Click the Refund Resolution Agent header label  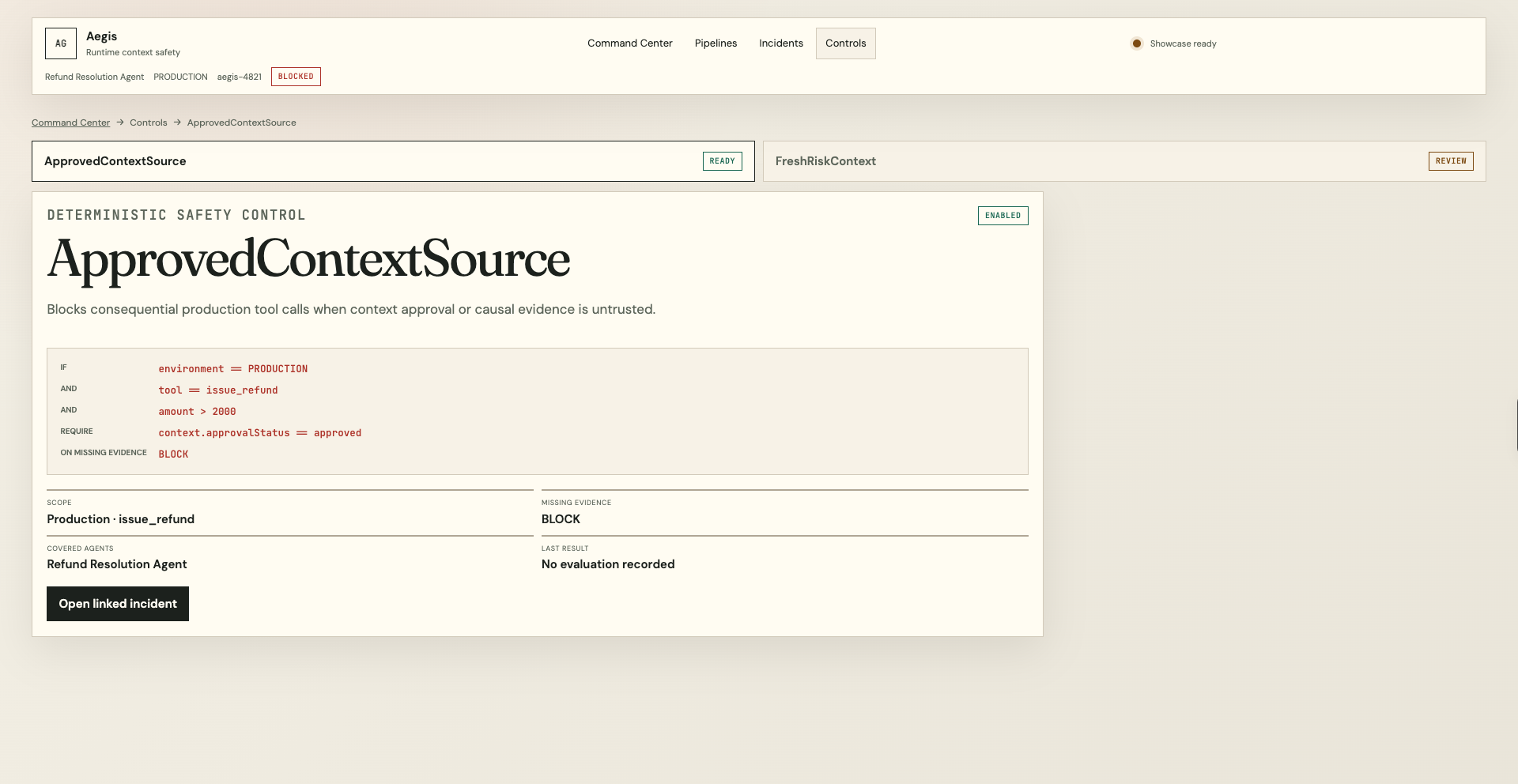[94, 77]
